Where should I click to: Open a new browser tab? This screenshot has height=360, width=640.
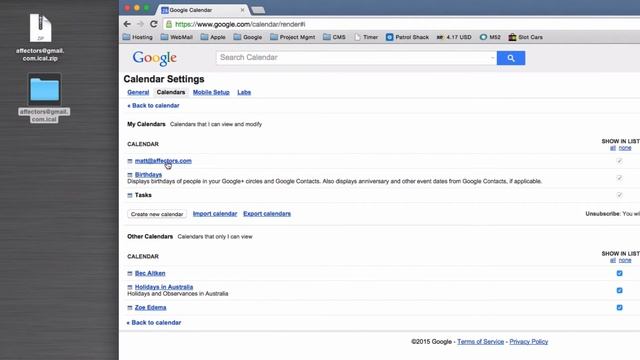(x=258, y=10)
